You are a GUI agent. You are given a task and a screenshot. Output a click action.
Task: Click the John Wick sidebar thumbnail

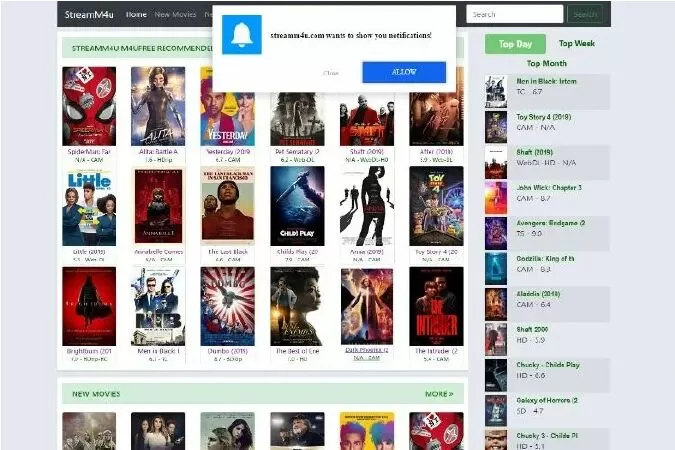click(496, 198)
